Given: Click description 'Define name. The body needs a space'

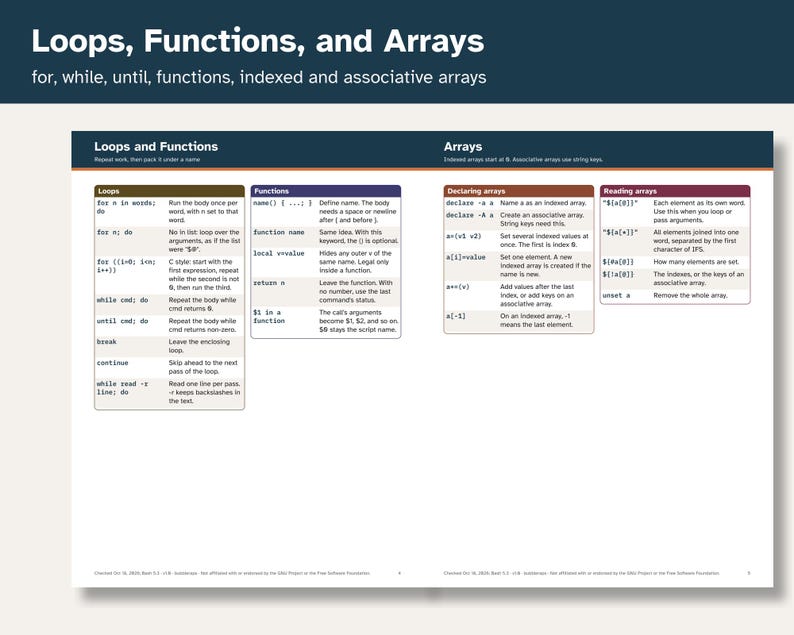Looking at the screenshot, I should (x=358, y=212).
